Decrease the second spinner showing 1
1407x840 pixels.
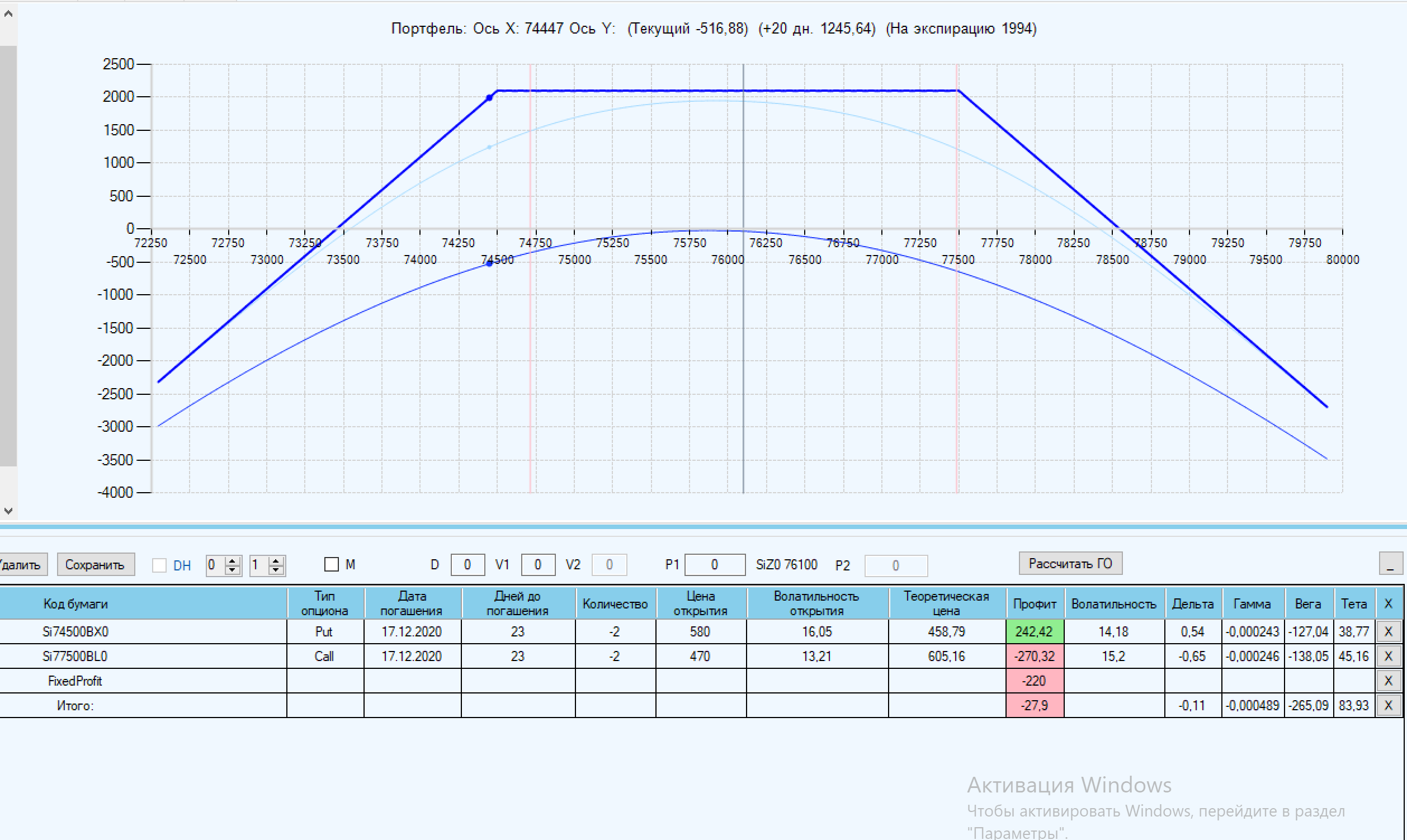click(x=276, y=569)
